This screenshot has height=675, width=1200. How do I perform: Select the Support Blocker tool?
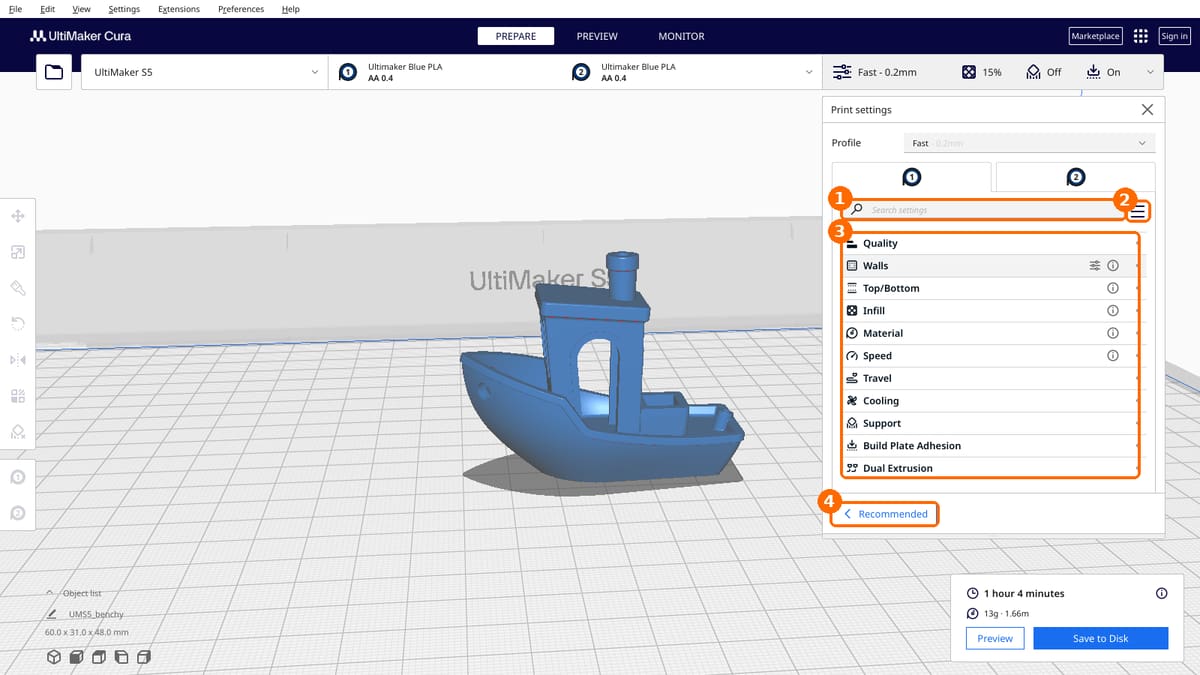(x=18, y=431)
